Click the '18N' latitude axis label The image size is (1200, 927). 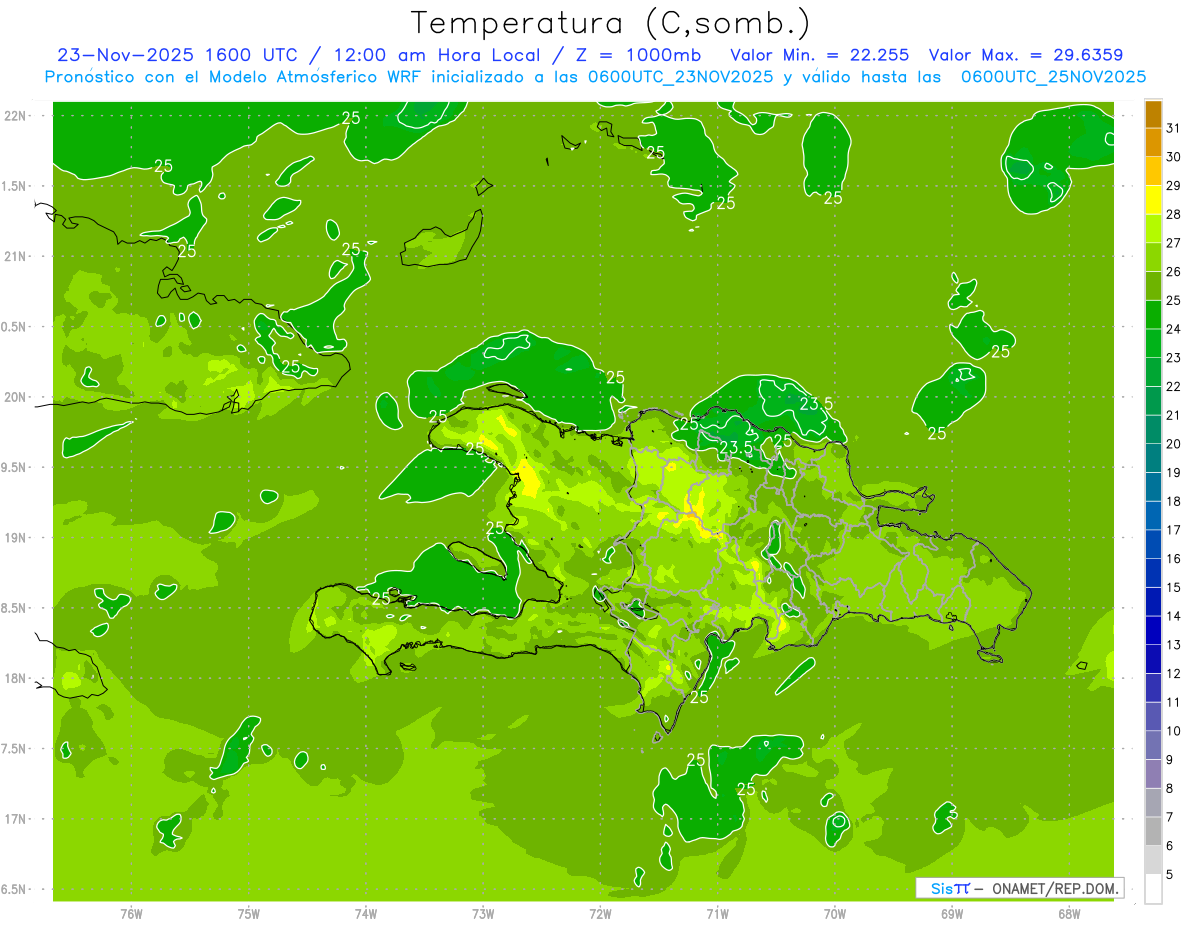[x=14, y=678]
